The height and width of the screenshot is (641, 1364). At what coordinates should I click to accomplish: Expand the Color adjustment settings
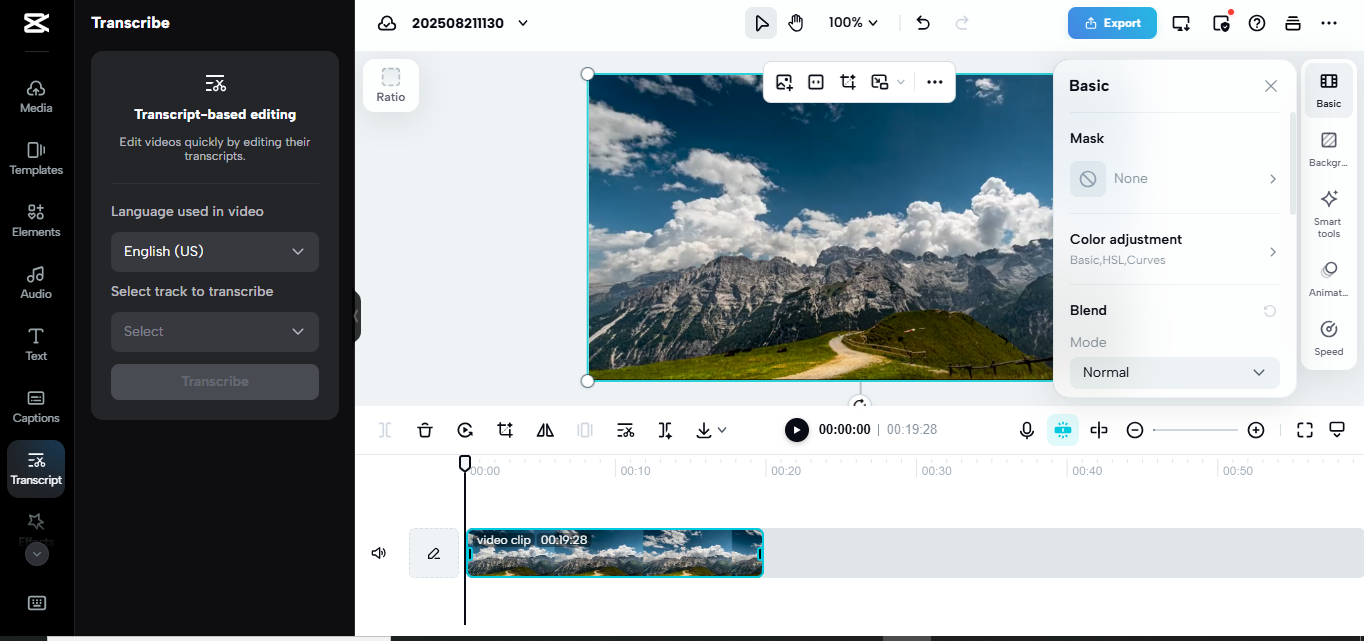coord(1174,248)
